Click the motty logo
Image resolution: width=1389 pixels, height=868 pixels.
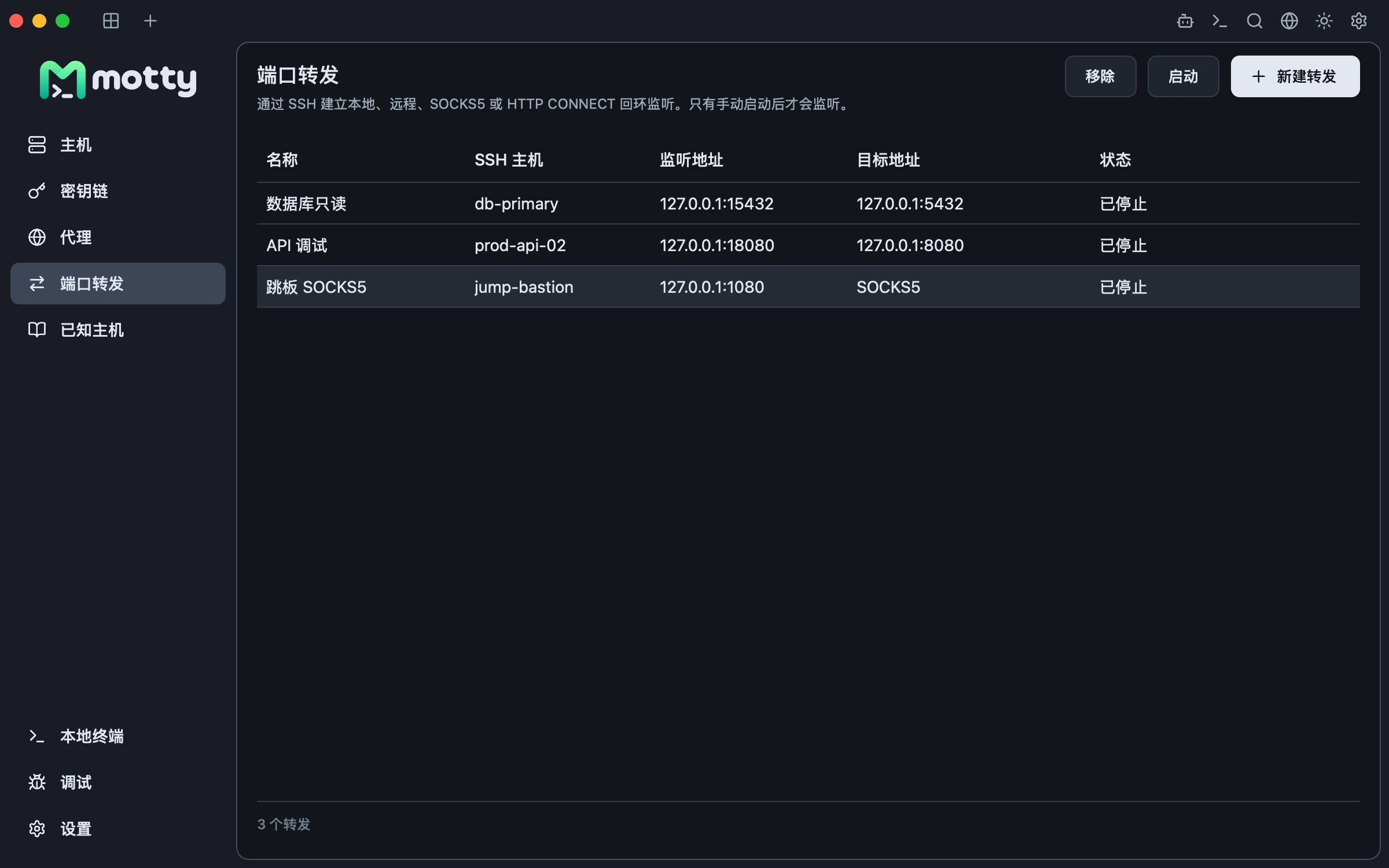[x=118, y=80]
